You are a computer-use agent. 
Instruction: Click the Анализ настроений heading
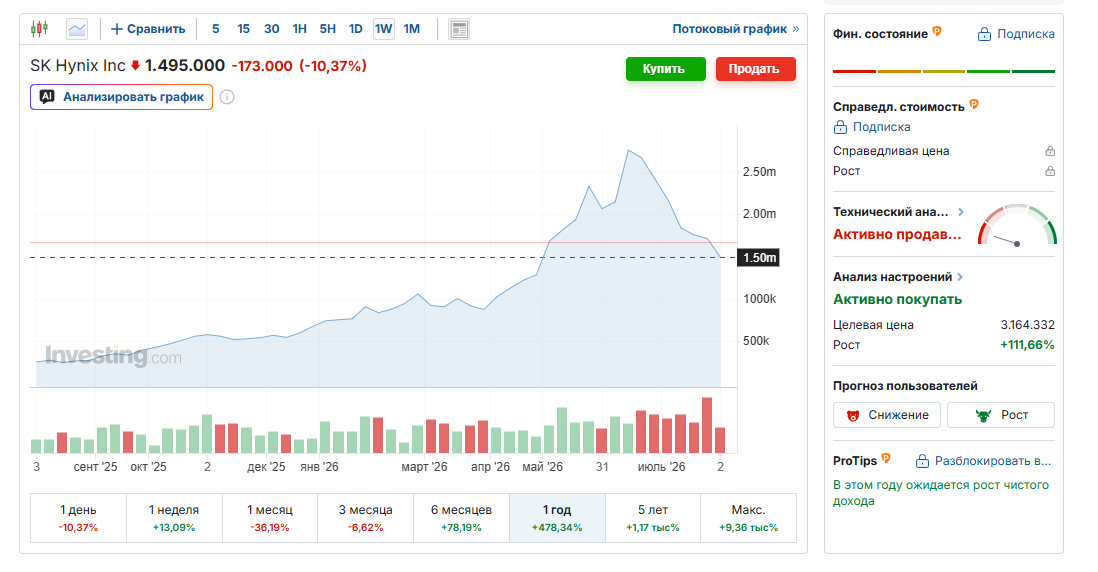892,277
